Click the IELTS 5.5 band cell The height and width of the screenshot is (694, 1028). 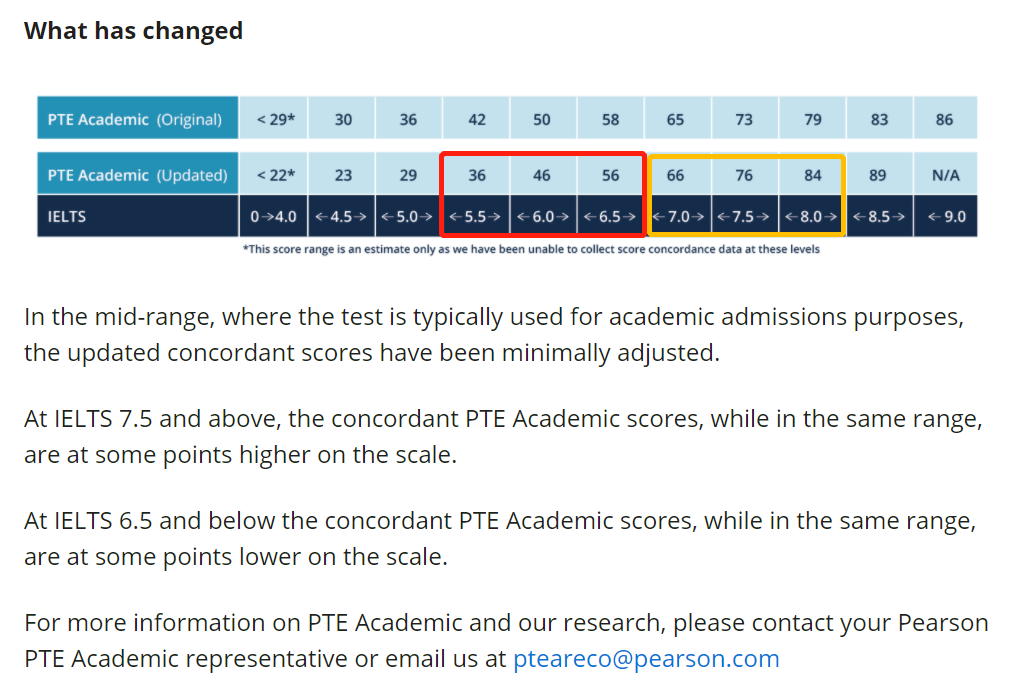coord(477,216)
